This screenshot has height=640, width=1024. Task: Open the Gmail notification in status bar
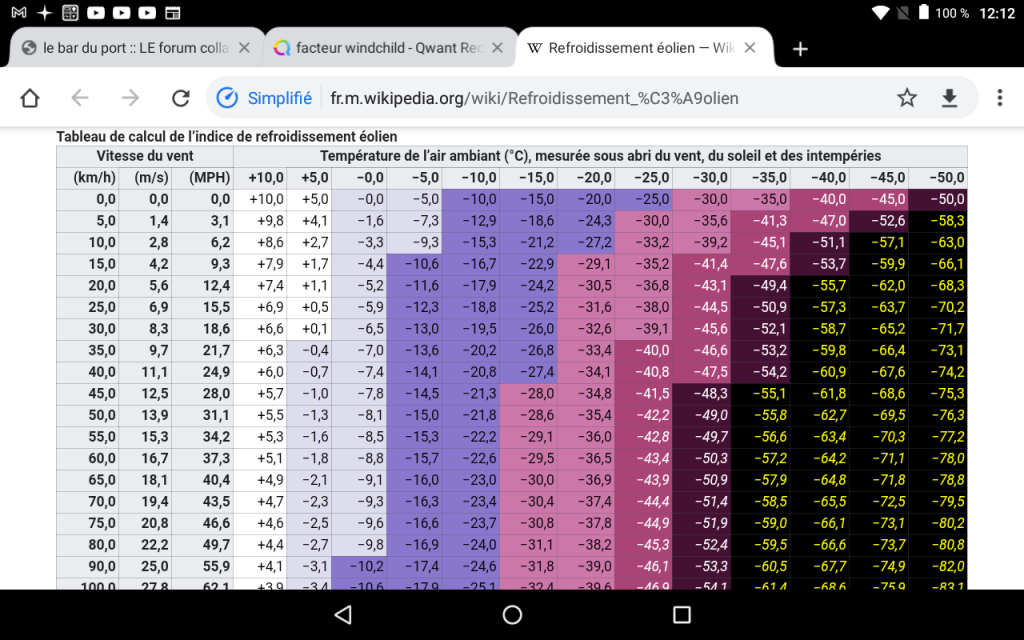[x=19, y=13]
